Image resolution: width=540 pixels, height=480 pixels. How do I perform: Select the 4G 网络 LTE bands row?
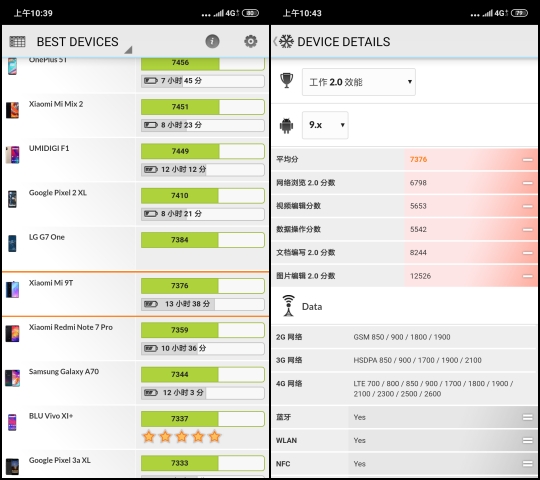[404, 388]
